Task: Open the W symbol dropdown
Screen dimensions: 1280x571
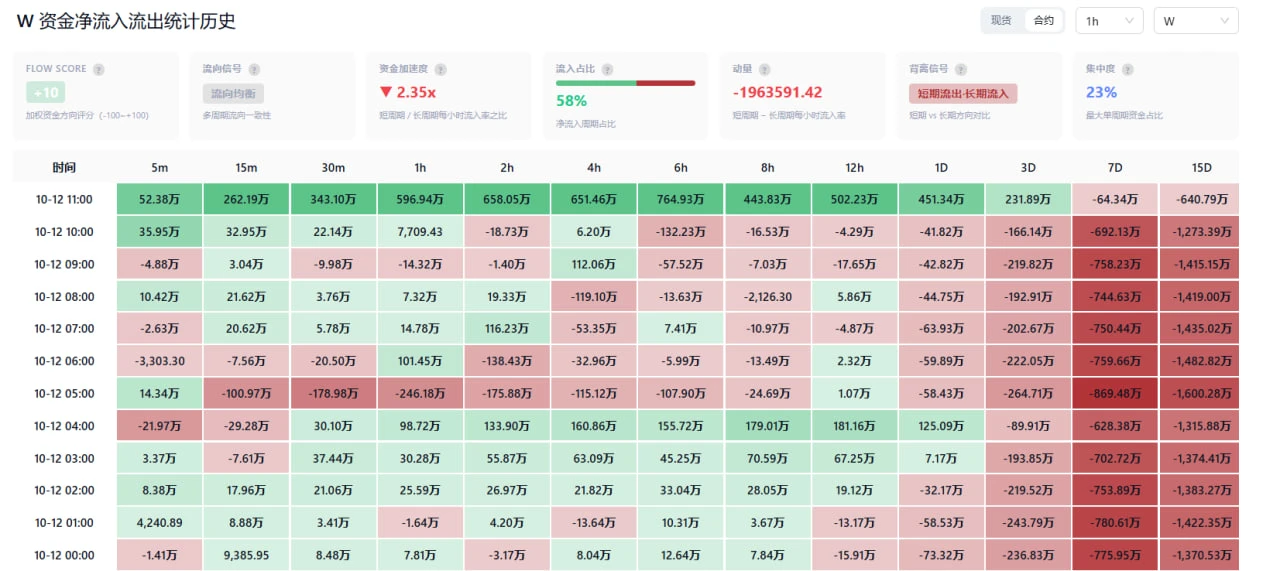Action: pyautogui.click(x=1196, y=20)
